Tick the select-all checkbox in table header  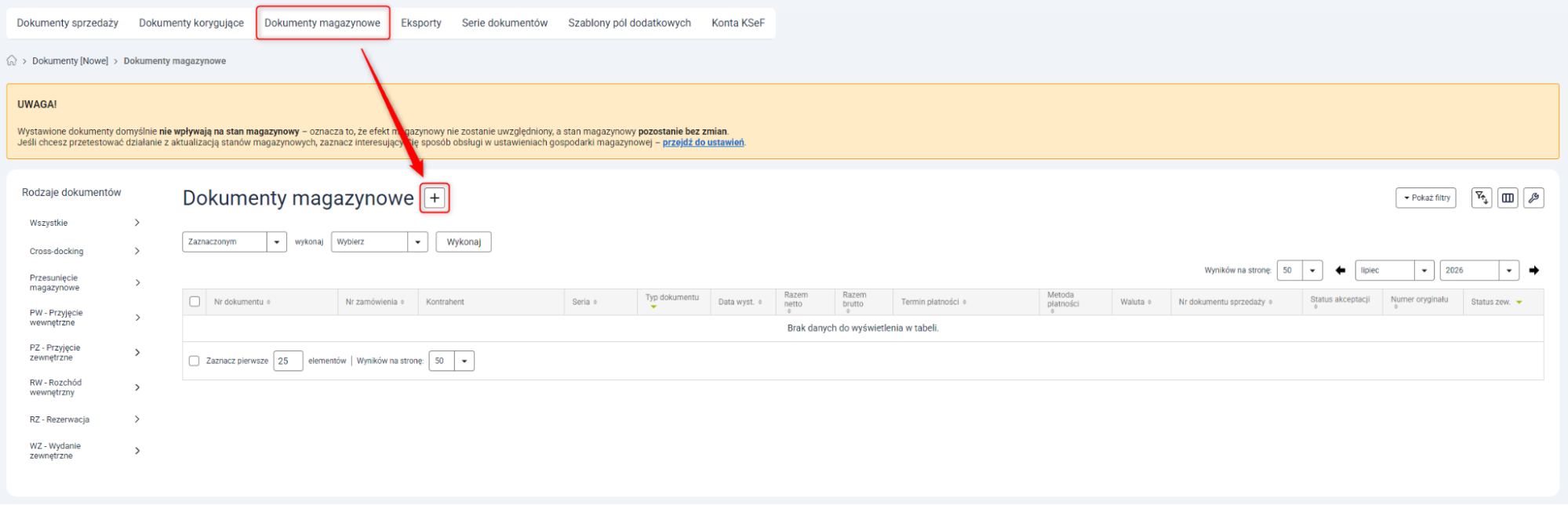coord(195,301)
